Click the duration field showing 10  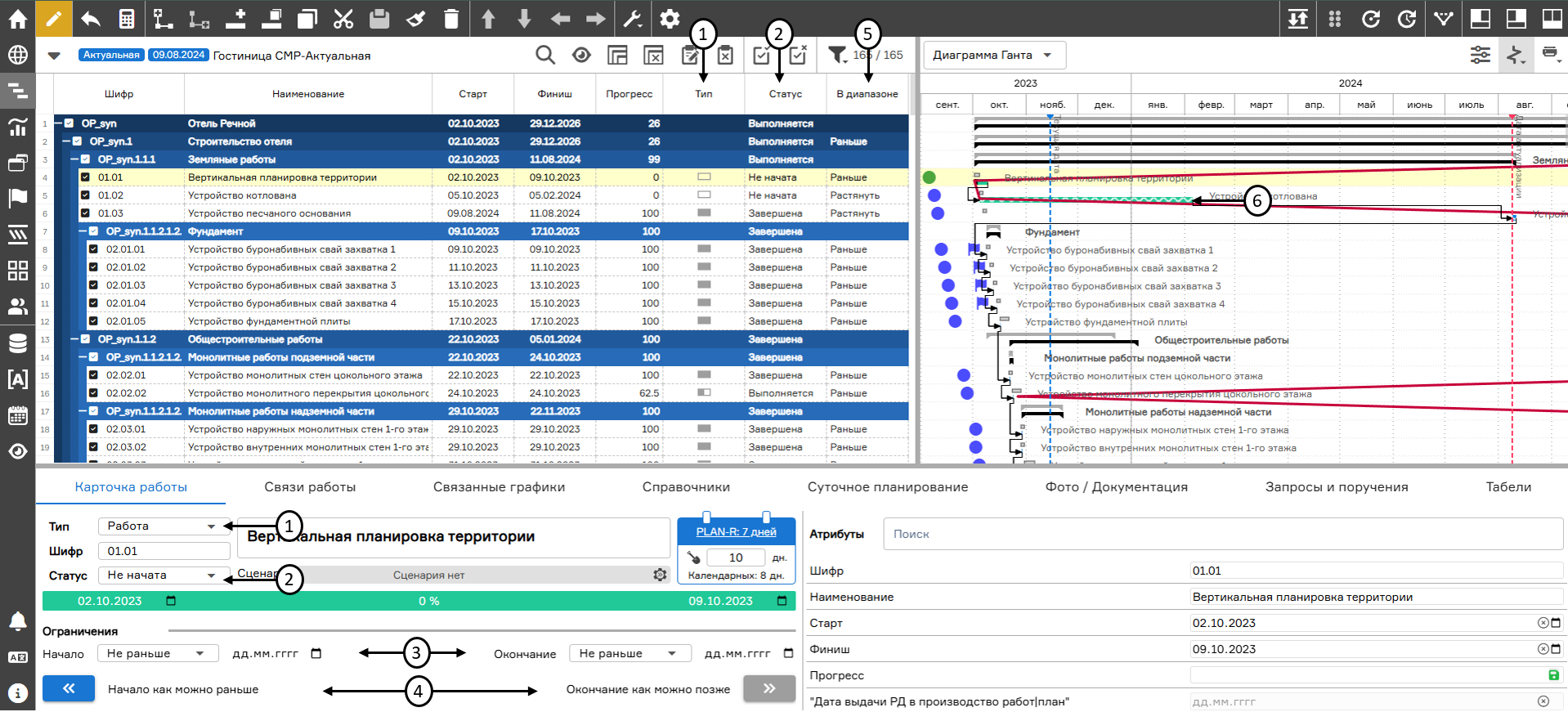point(736,558)
